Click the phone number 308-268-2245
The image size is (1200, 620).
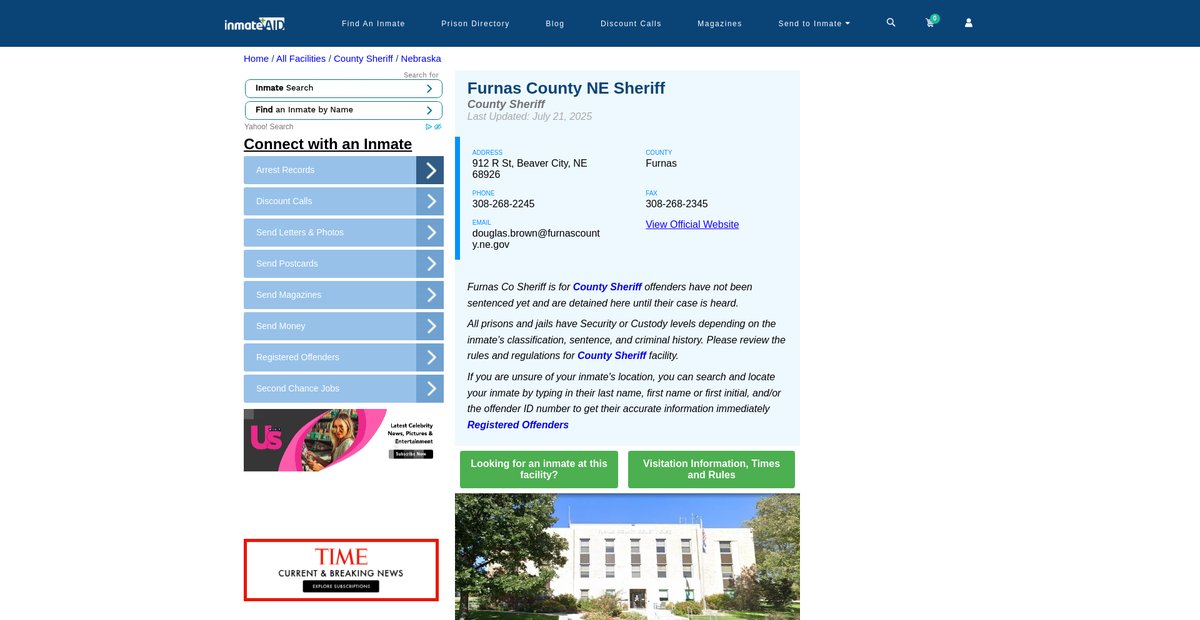(x=503, y=204)
